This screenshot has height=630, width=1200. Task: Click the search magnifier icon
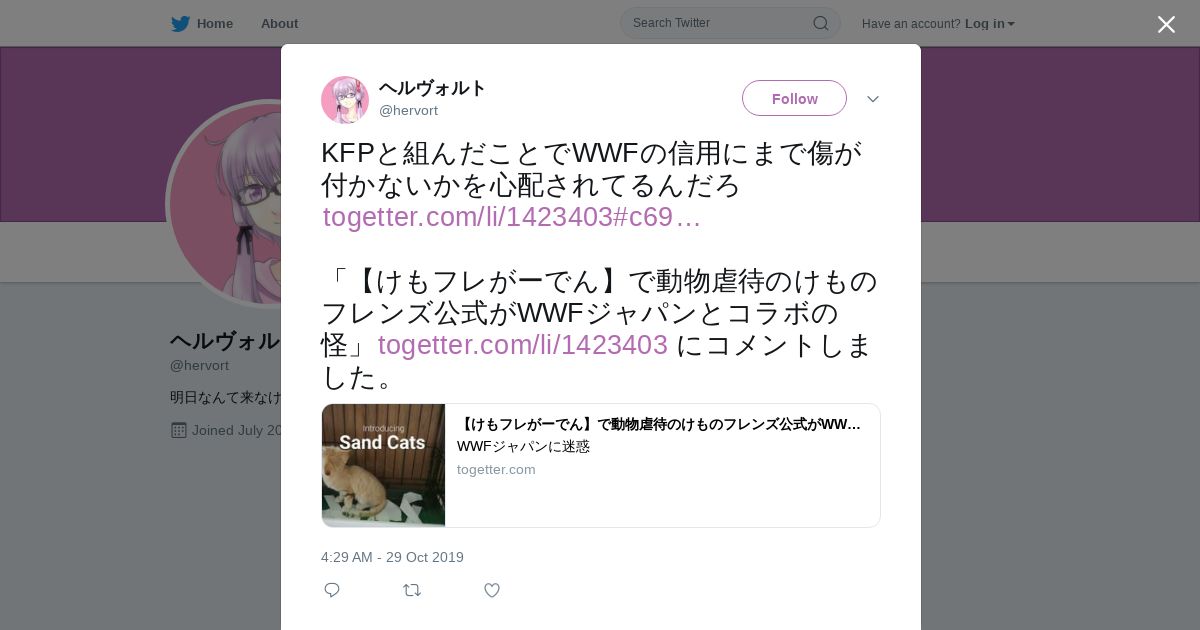(x=820, y=23)
